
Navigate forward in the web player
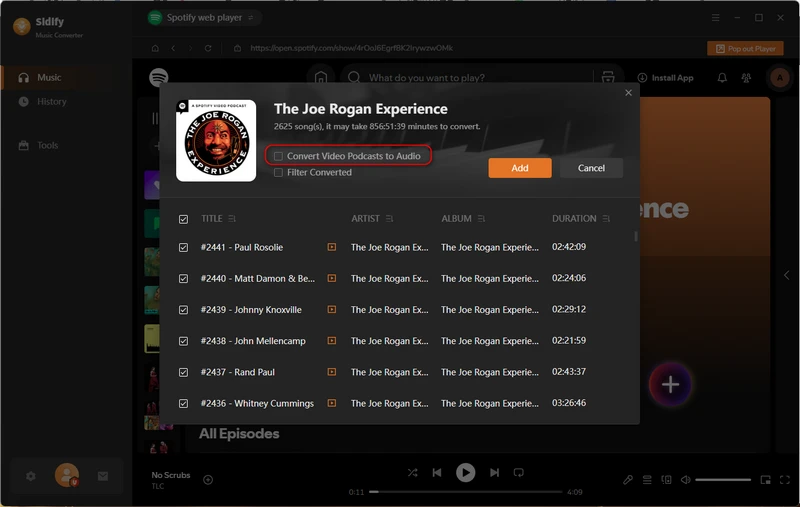[x=190, y=48]
